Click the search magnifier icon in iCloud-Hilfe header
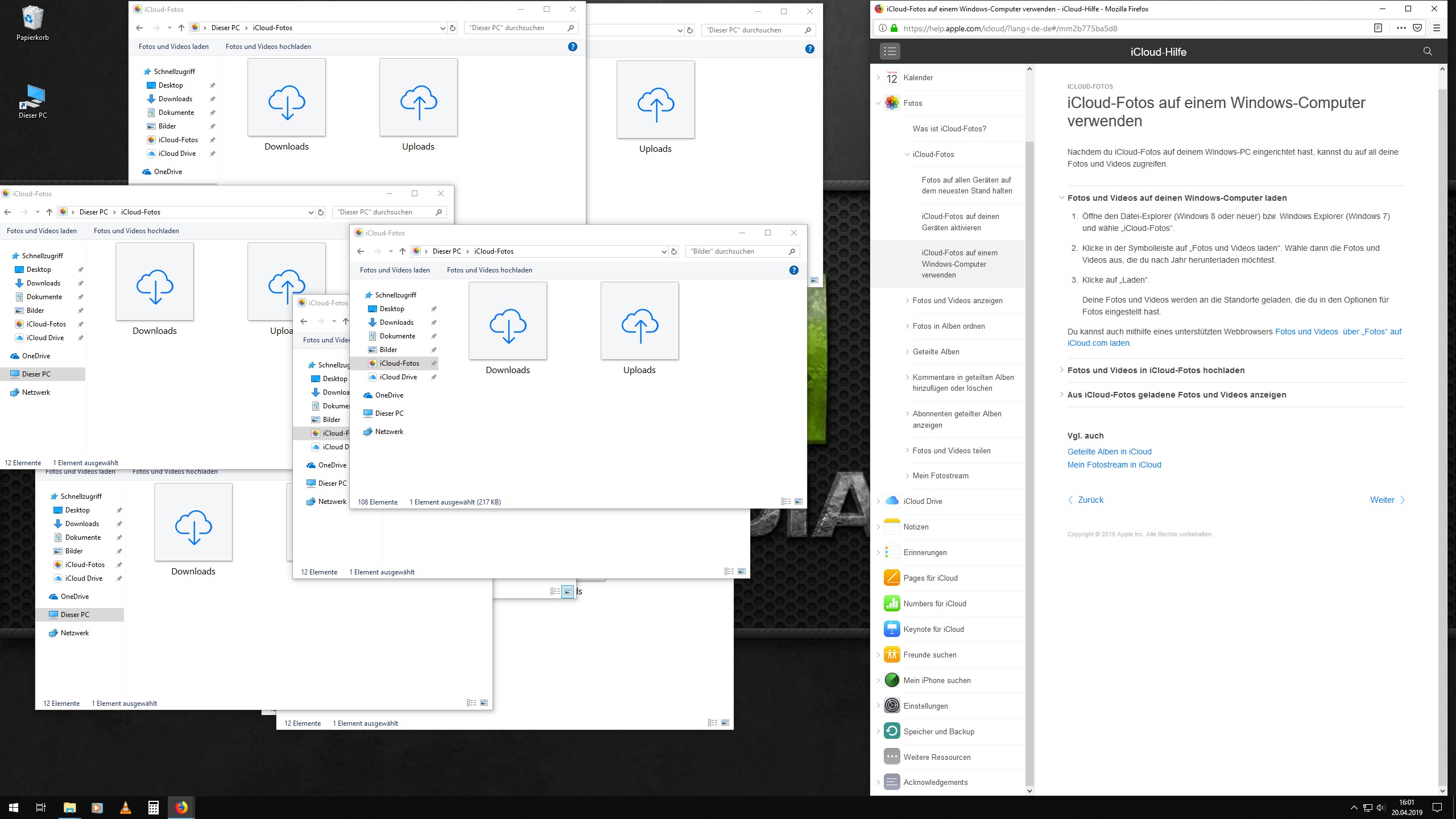Screen dimensions: 1456x819 coord(1427,52)
